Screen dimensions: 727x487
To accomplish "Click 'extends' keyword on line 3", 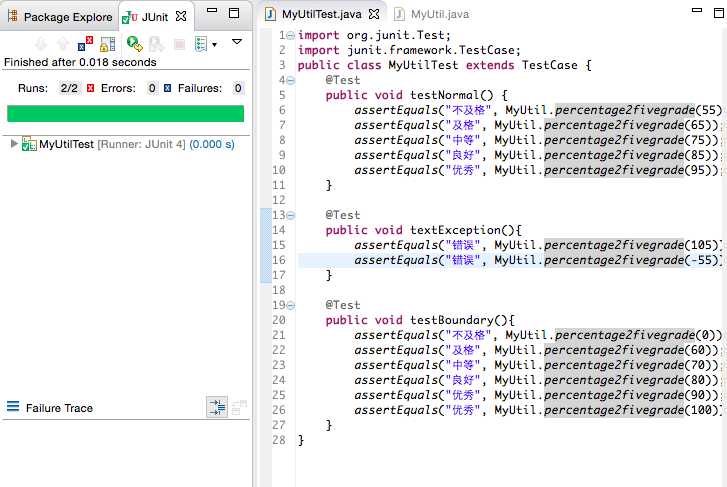I will coord(490,65).
